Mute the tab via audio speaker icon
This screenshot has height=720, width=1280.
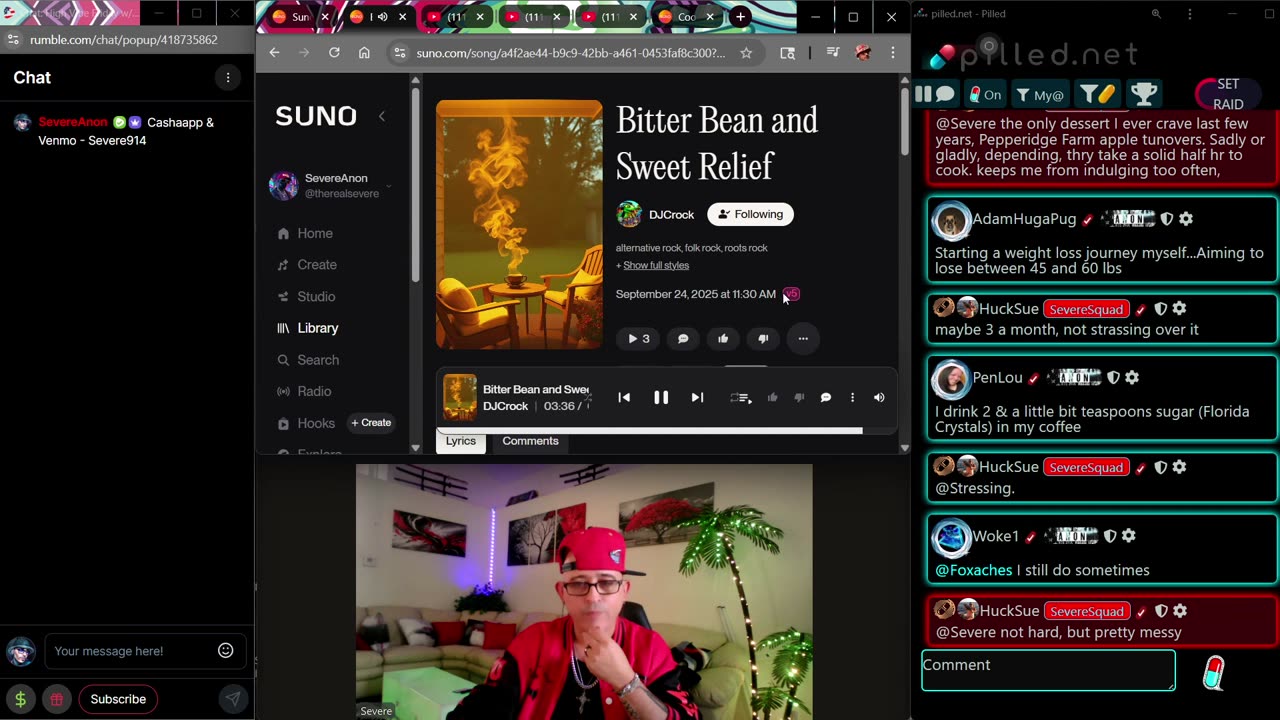click(x=382, y=17)
